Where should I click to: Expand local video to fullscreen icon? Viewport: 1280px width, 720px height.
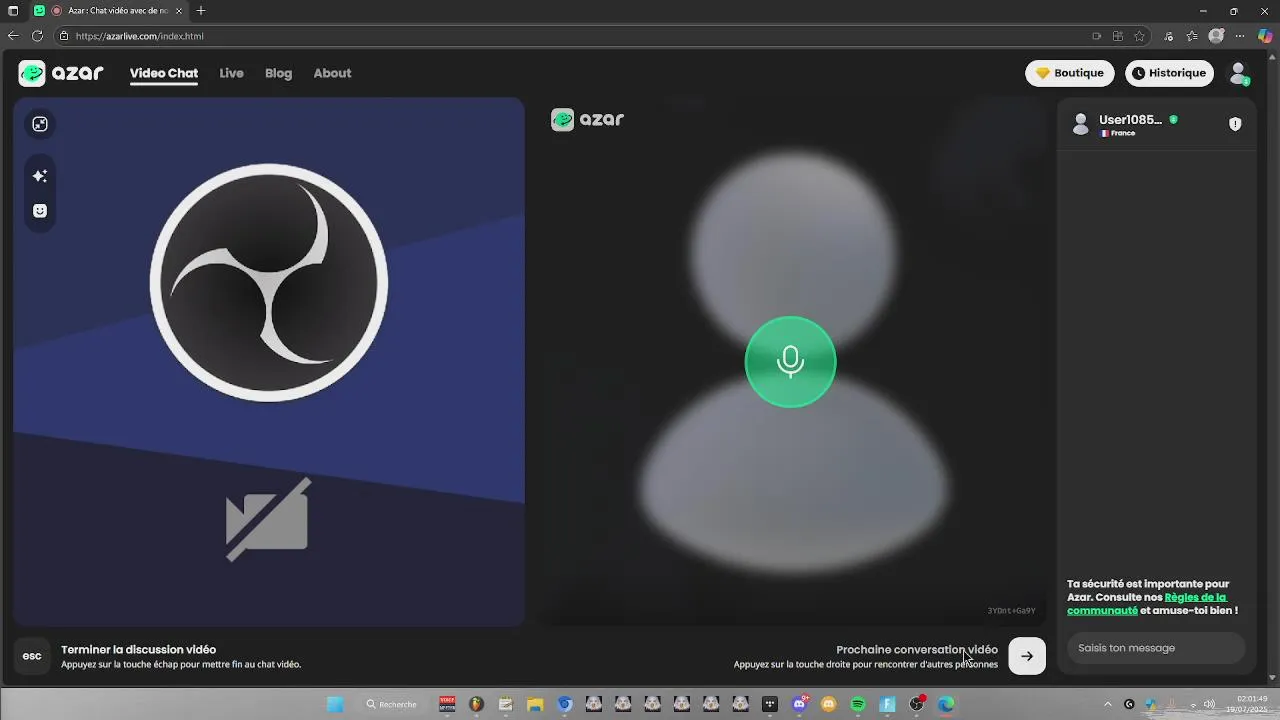(x=40, y=124)
